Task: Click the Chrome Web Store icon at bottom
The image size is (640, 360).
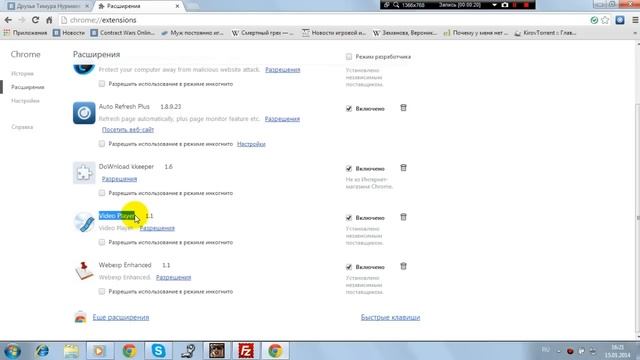Action: pos(80,317)
